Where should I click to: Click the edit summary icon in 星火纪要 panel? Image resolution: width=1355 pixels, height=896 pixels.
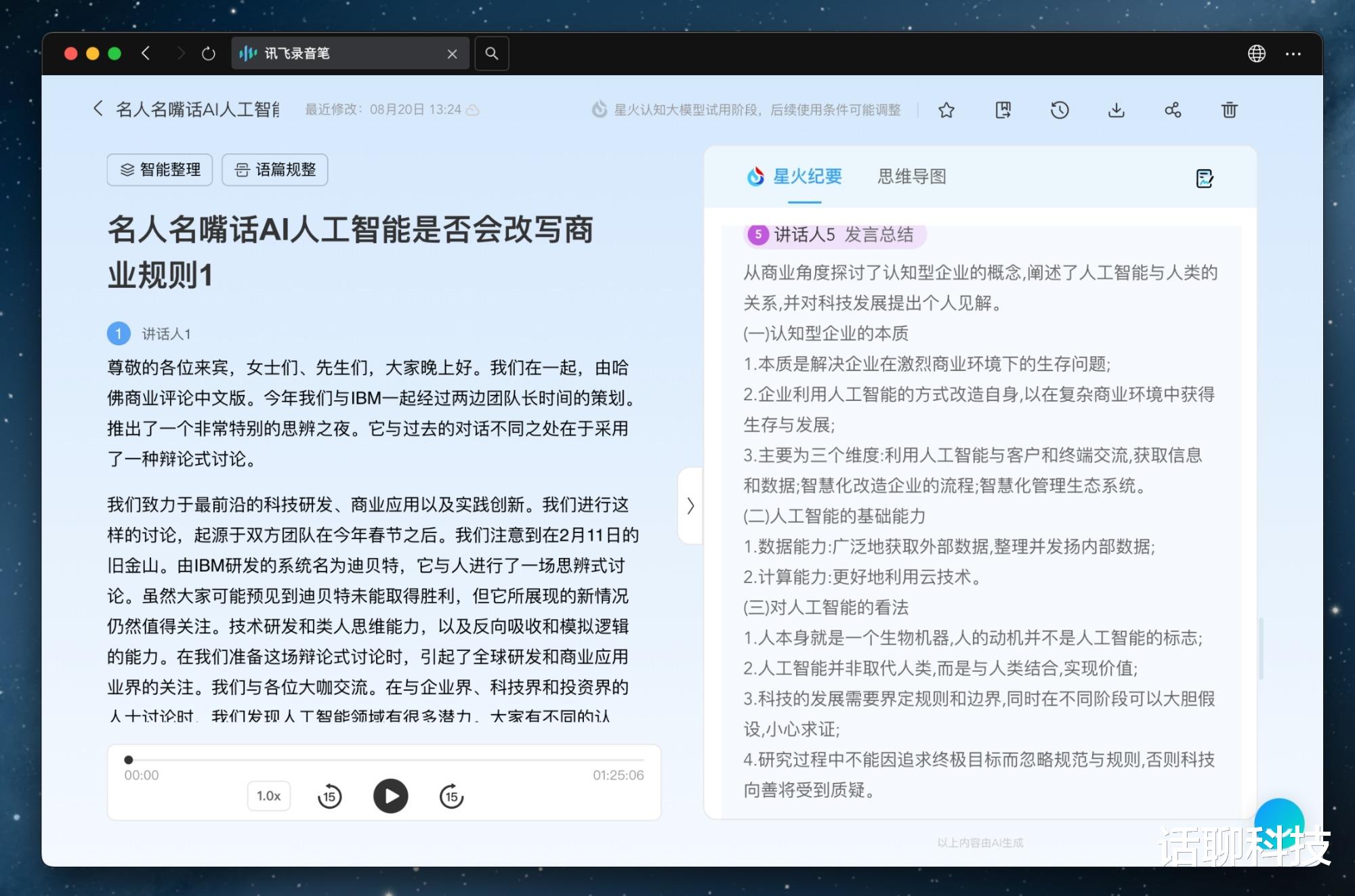point(1204,178)
